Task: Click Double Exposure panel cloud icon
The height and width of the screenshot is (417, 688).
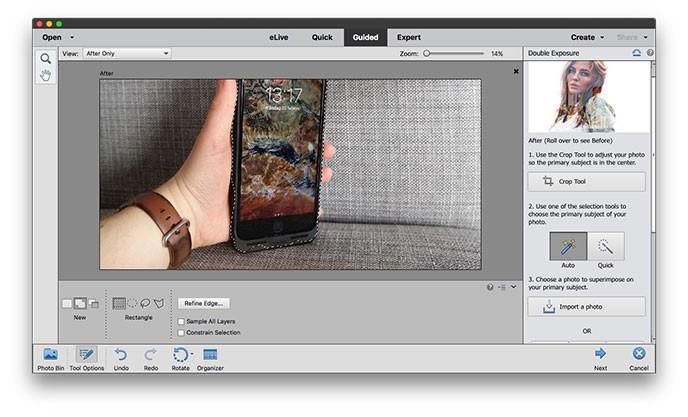Action: (636, 53)
